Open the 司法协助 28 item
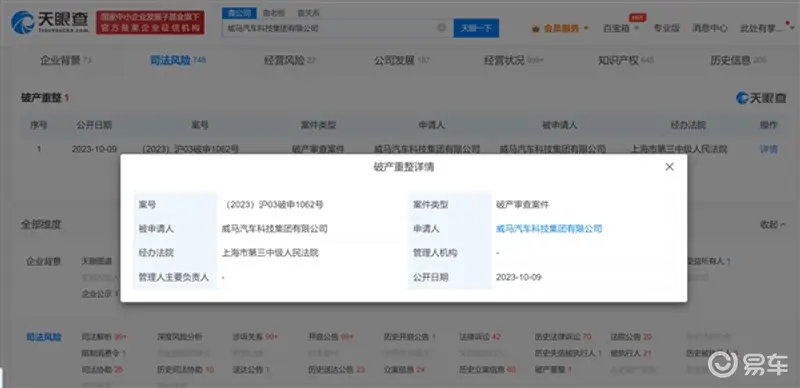Screen dimensions: 800x388 (x=102, y=369)
